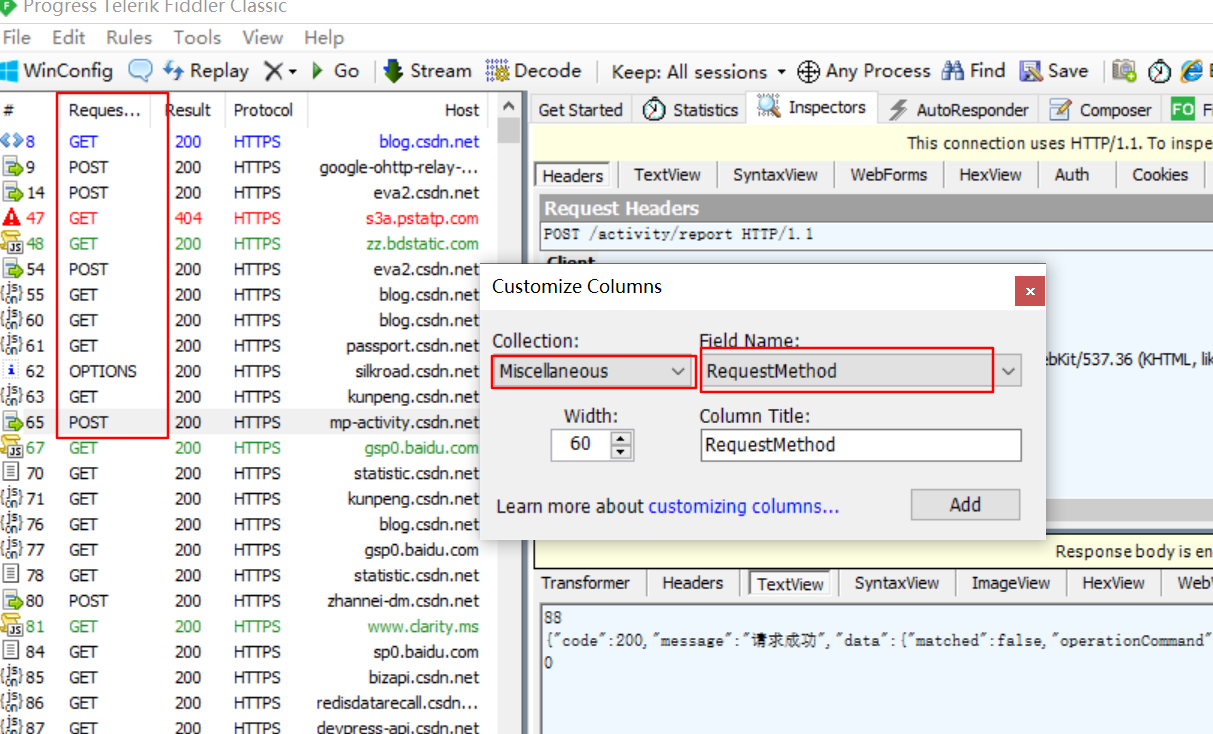Open the AutoResponder tab
This screenshot has width=1213, height=734.
coord(958,110)
